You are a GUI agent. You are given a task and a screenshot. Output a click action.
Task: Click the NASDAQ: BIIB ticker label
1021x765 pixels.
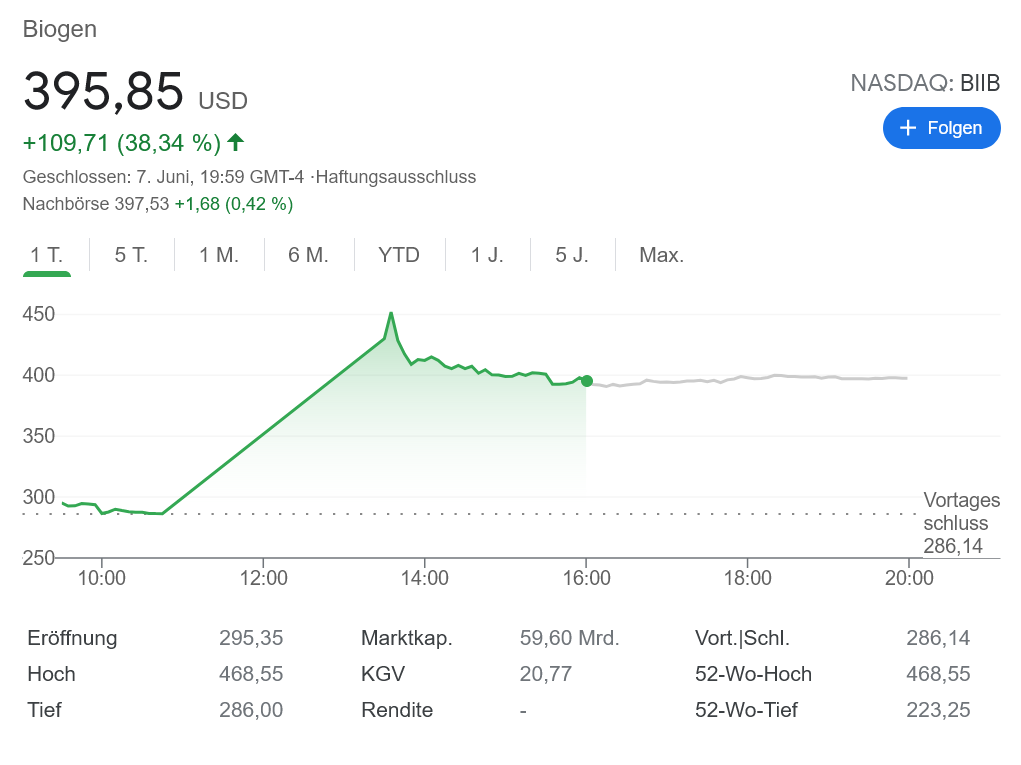tap(924, 83)
